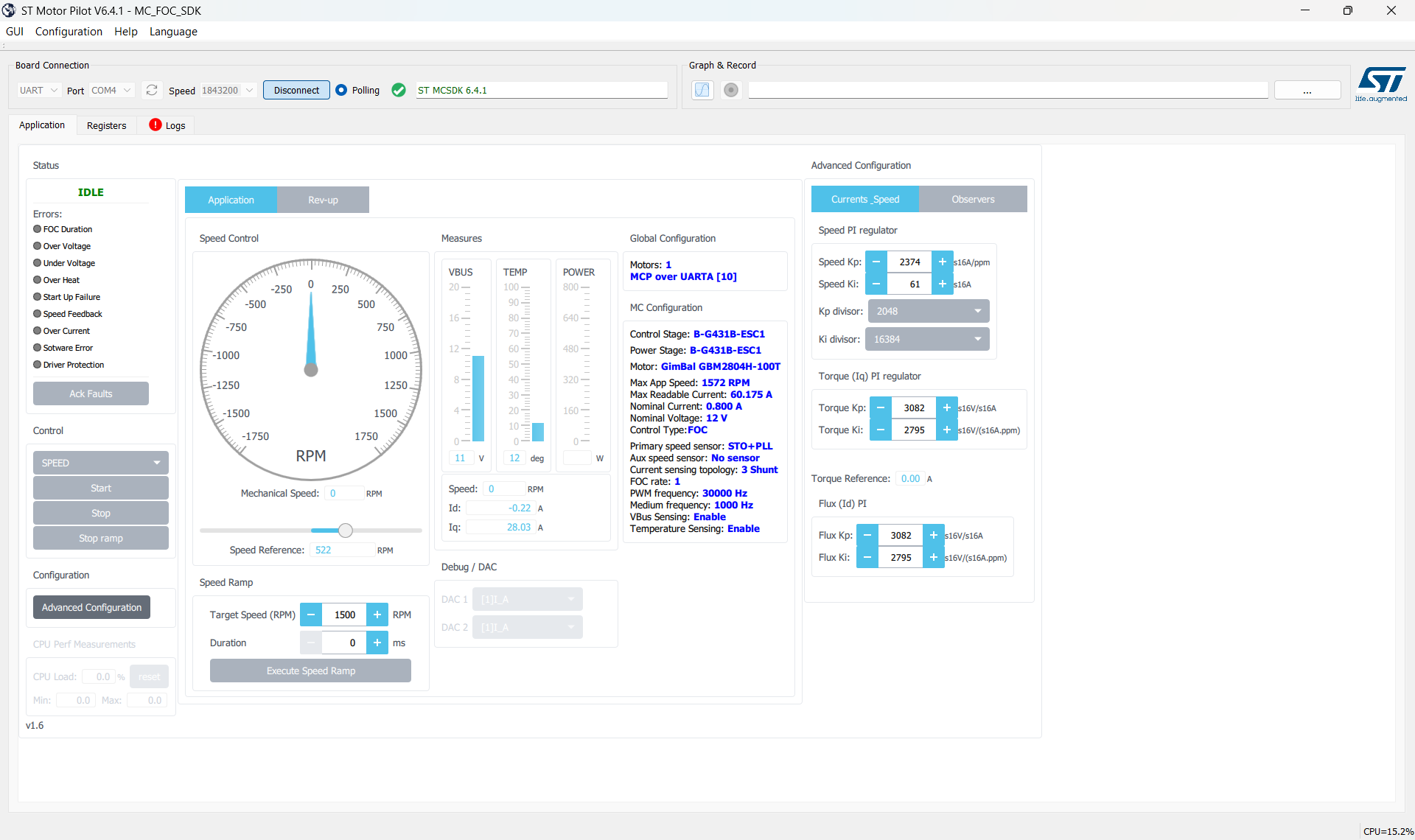The image size is (1415, 840).
Task: Open the Ki divisor dropdown
Action: (x=926, y=339)
